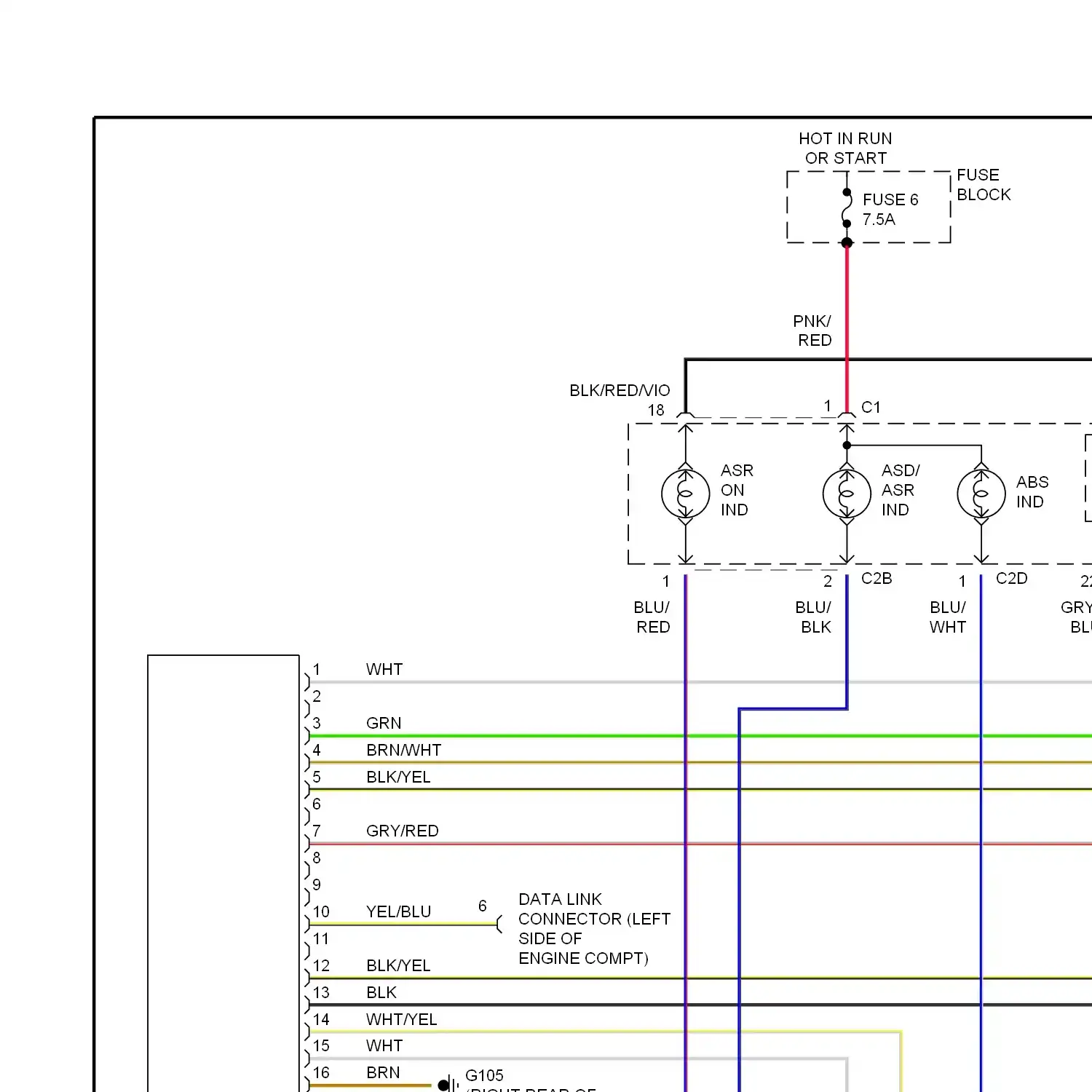The height and width of the screenshot is (1092, 1092).
Task: Click the data link connector terminal bracket
Action: pos(499,924)
